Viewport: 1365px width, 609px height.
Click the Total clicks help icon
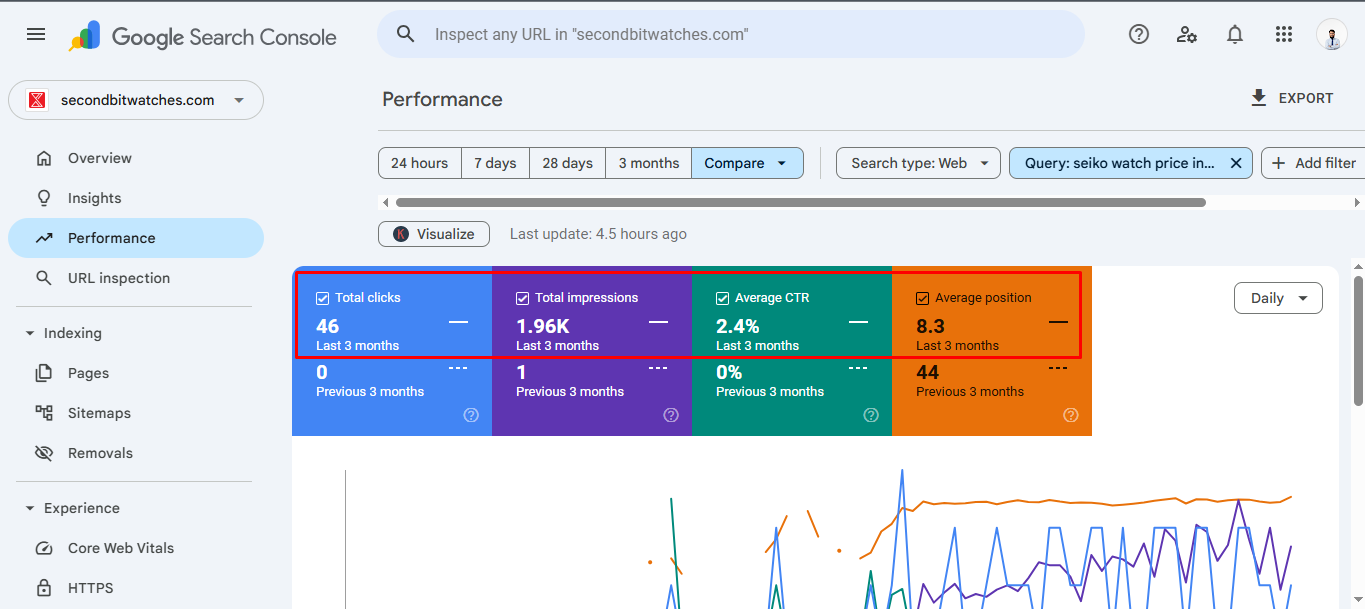click(471, 415)
